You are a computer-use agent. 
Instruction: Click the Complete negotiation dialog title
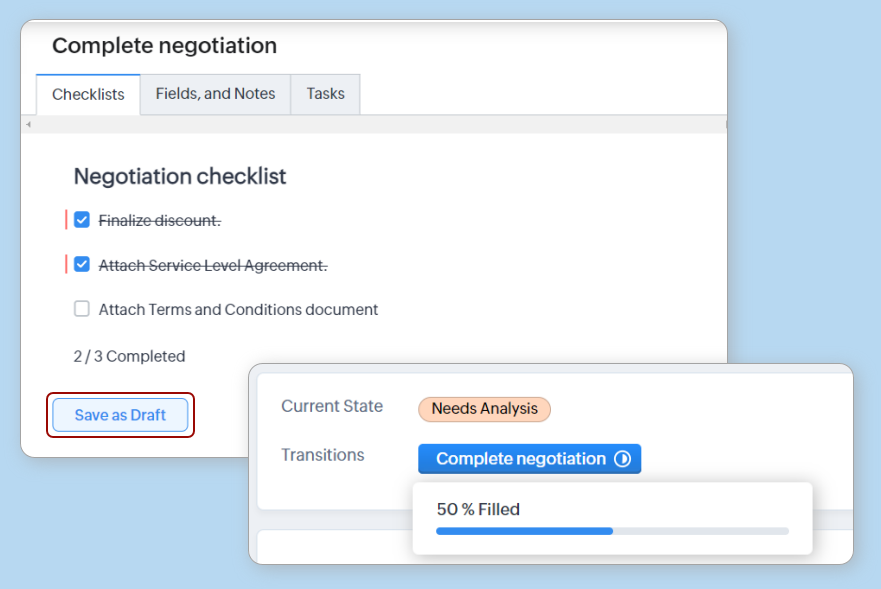tap(164, 46)
